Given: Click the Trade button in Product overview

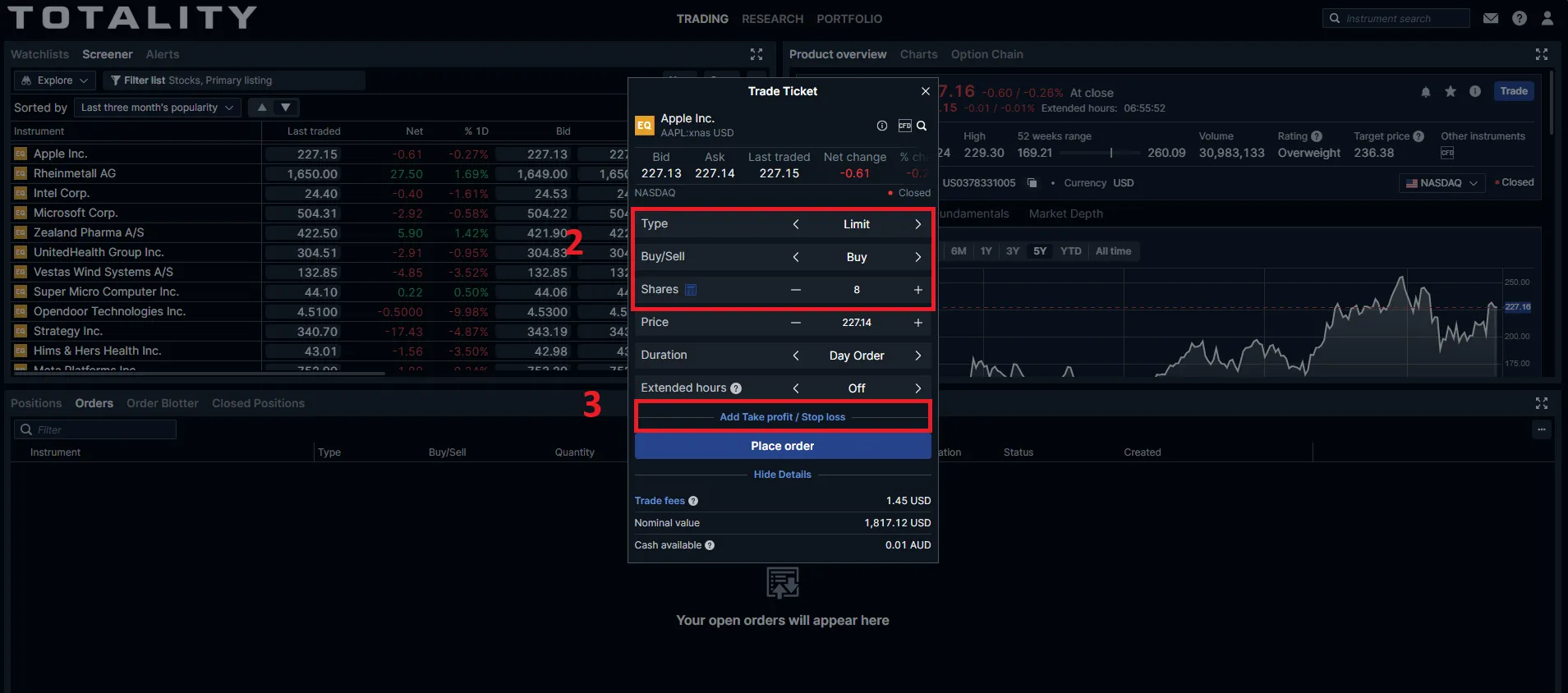Looking at the screenshot, I should click(1514, 91).
